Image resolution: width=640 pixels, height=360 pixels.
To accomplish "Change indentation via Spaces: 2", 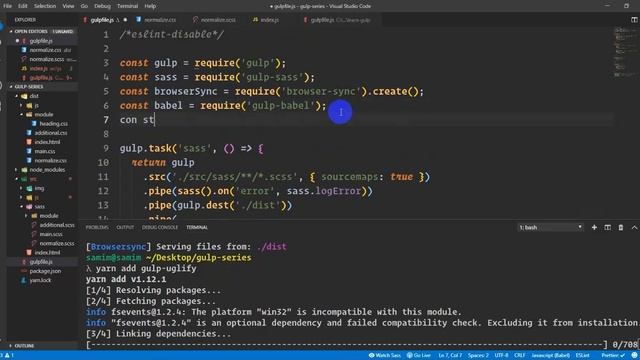I will pos(478,356).
